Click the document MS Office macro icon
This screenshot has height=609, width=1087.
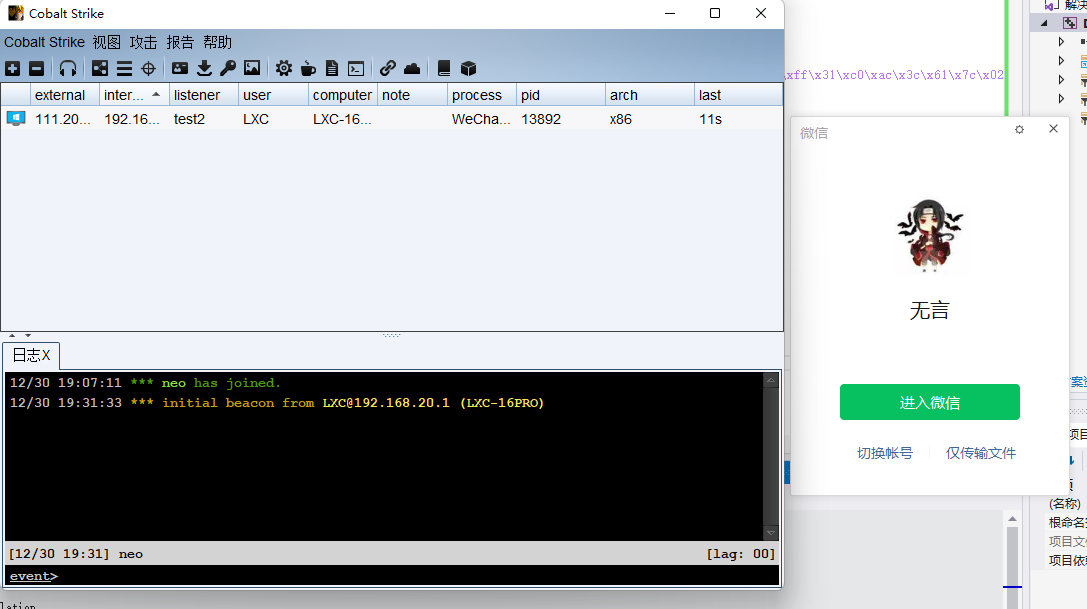tap(332, 68)
